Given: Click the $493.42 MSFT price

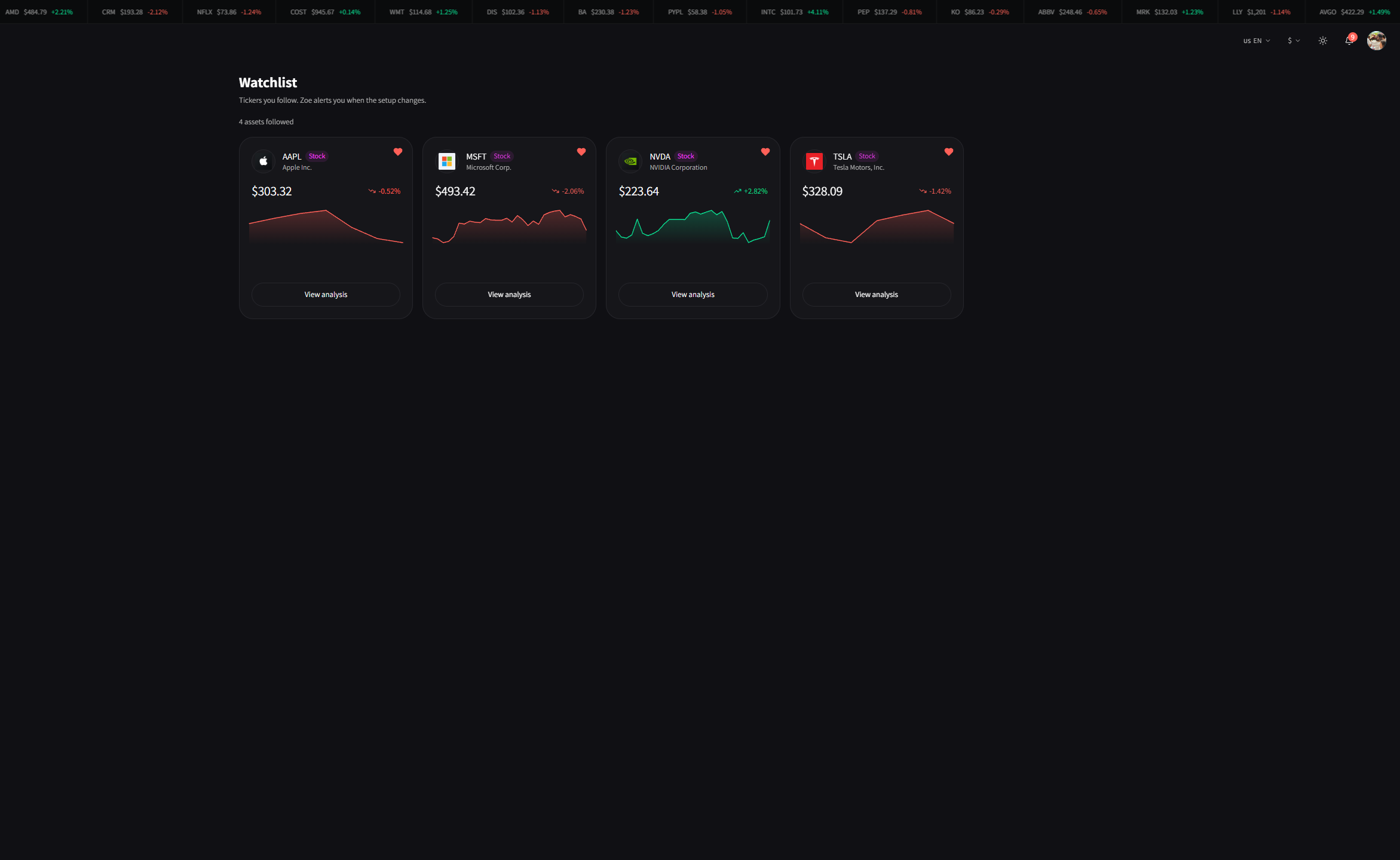Looking at the screenshot, I should click(x=455, y=191).
